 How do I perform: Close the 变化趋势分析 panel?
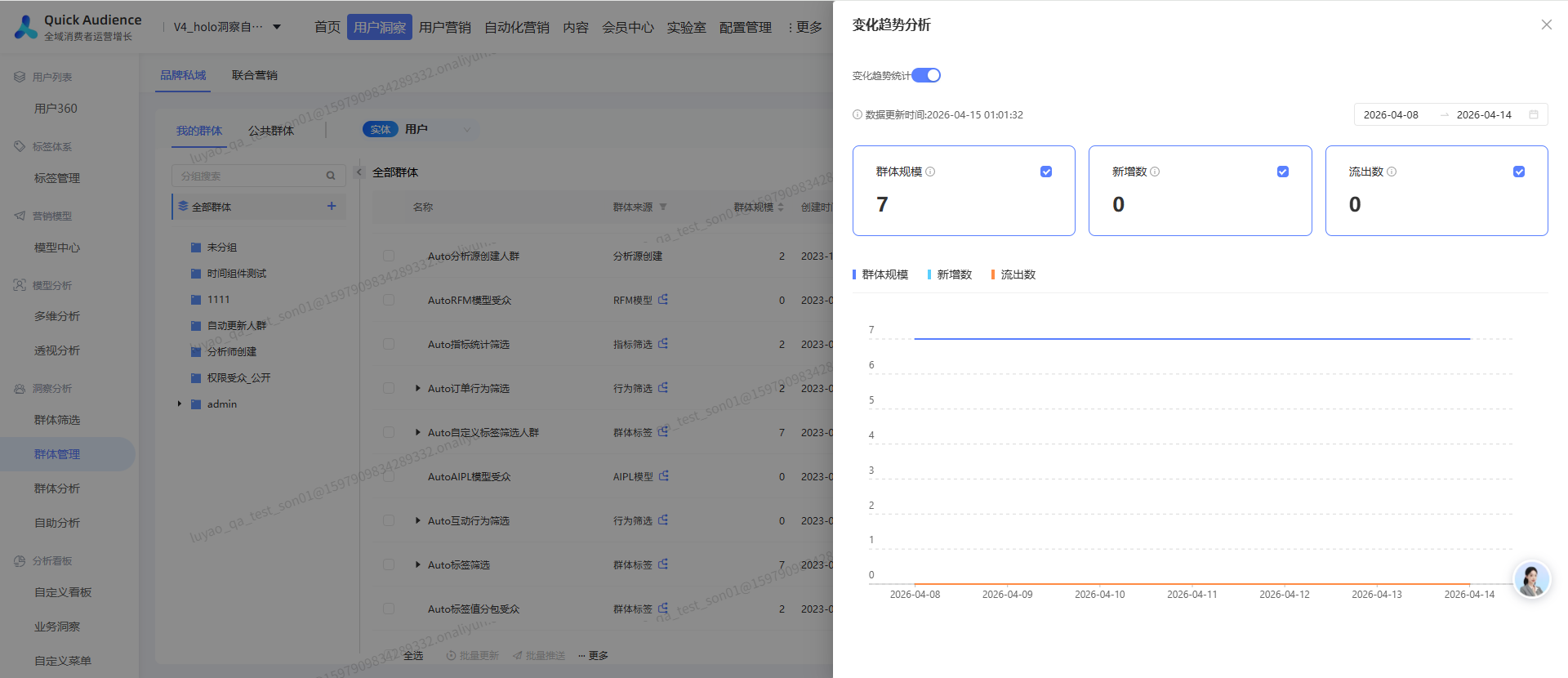(x=1546, y=25)
